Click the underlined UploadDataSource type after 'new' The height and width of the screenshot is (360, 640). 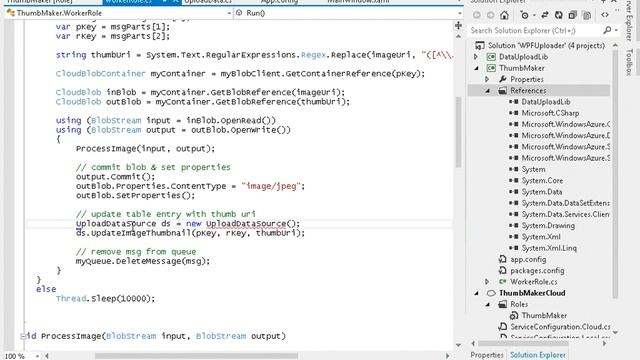point(246,224)
